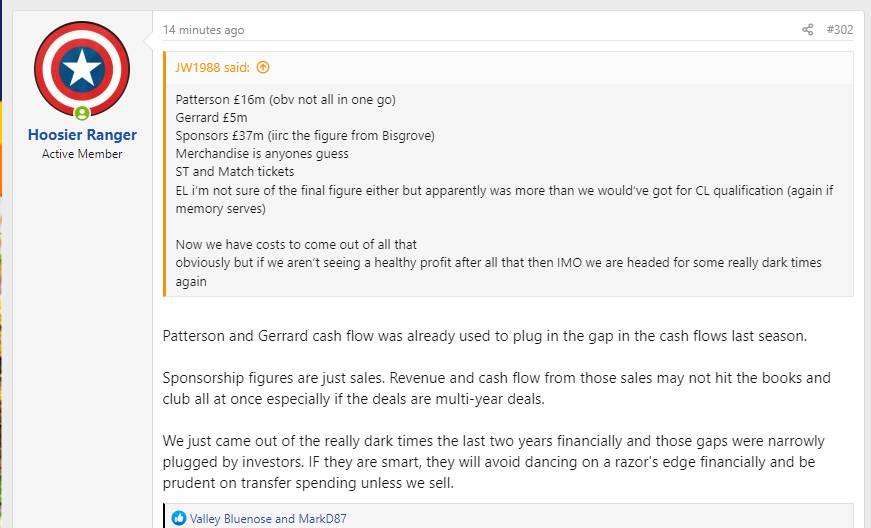This screenshot has width=871, height=528.
Task: Click the blue thumbs-up like icon
Action: [x=179, y=518]
